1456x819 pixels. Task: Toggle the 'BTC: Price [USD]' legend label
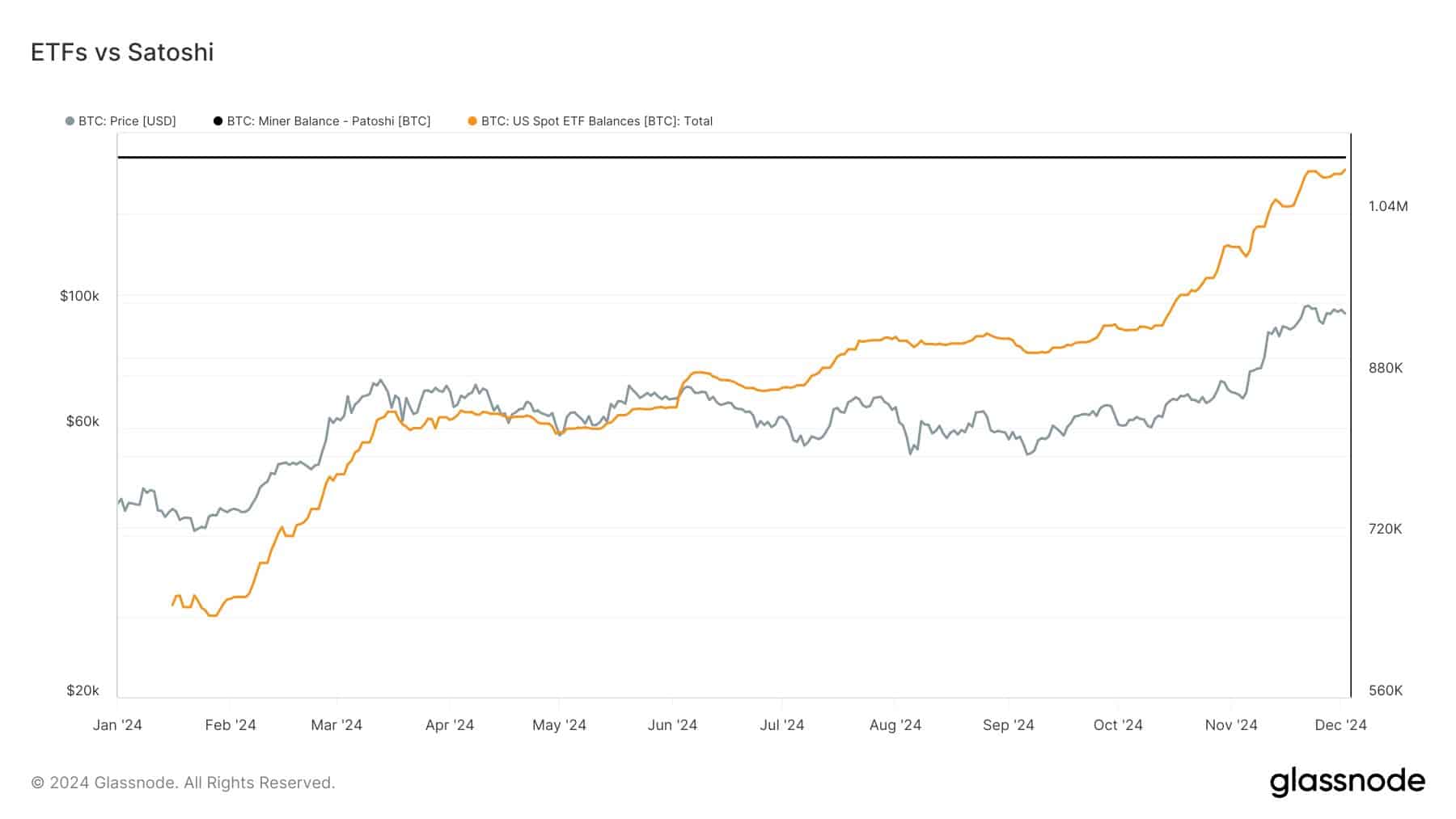pos(127,121)
